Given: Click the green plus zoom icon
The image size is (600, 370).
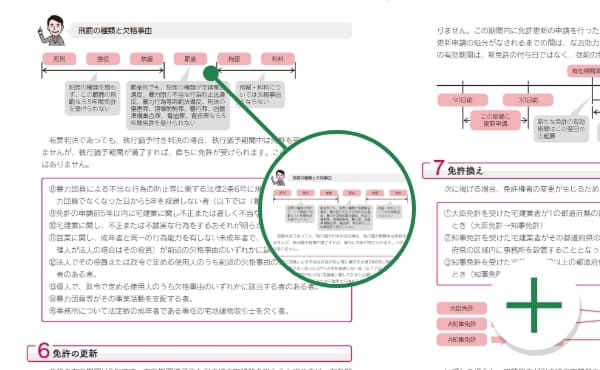Looking at the screenshot, I should tap(534, 305).
